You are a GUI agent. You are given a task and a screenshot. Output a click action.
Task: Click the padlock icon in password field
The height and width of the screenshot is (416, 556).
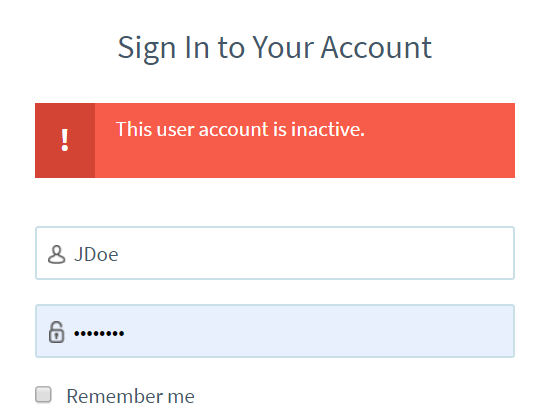pos(56,332)
